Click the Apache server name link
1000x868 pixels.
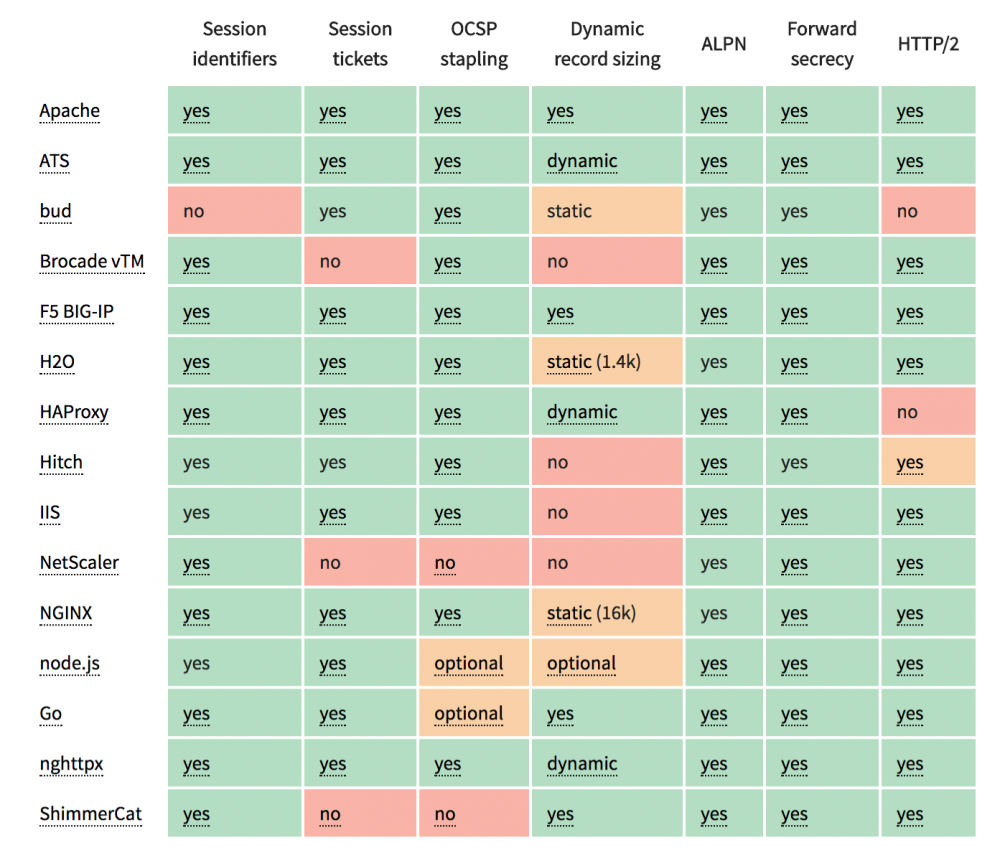tap(70, 111)
